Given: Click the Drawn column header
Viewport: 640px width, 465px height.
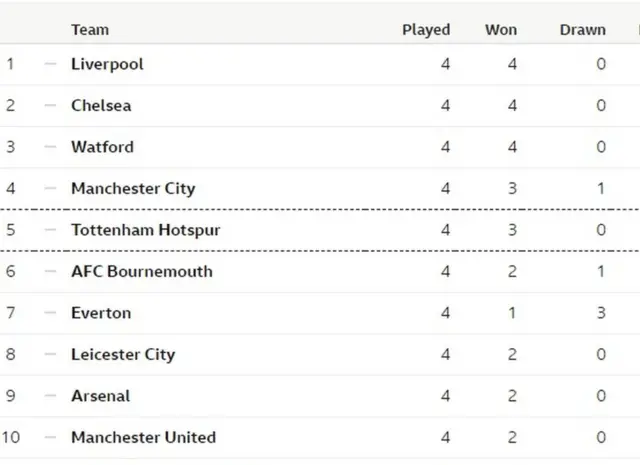Looking at the screenshot, I should (x=582, y=30).
